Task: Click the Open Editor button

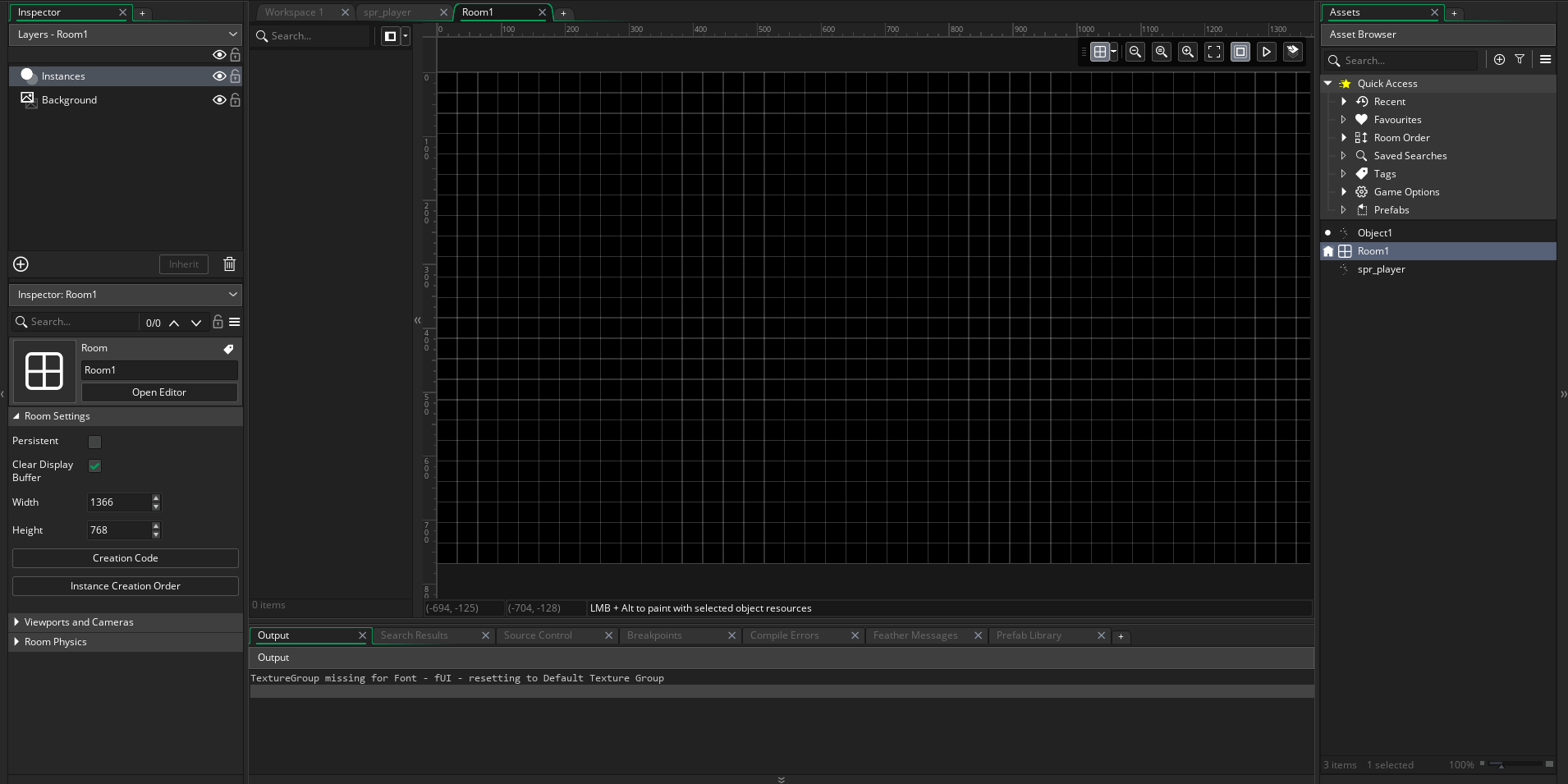Action: [159, 392]
